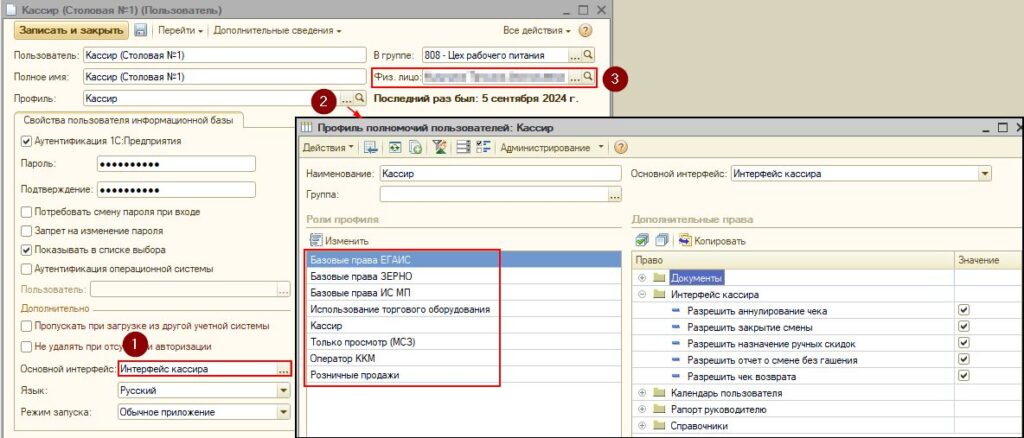Open Дополнительные сведения menu
This screenshot has height=438, width=1024.
click(277, 31)
